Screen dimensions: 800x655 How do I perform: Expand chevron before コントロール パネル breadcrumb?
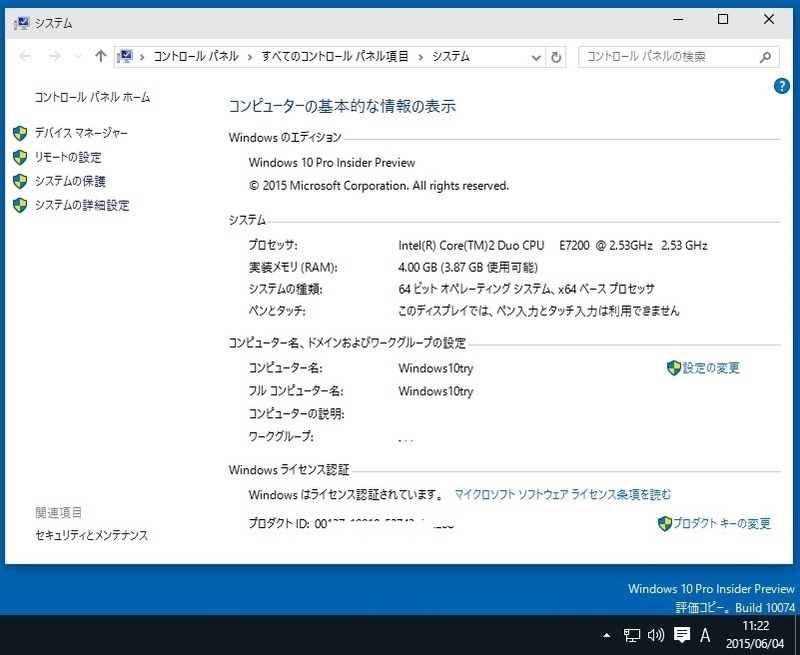142,57
